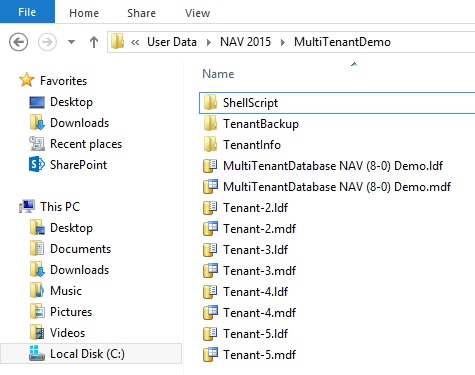This screenshot has width=475, height=375.
Task: Click the TenantBackup folder icon
Action: pos(210,123)
